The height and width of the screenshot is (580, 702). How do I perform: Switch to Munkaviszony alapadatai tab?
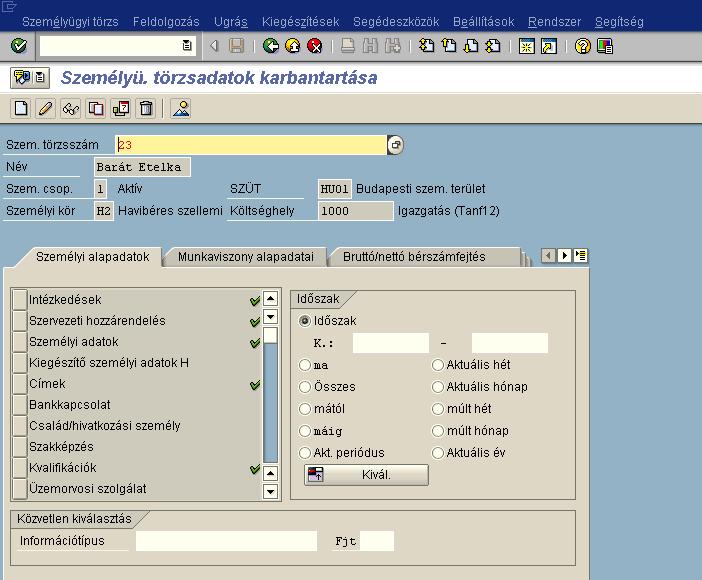pos(246,257)
